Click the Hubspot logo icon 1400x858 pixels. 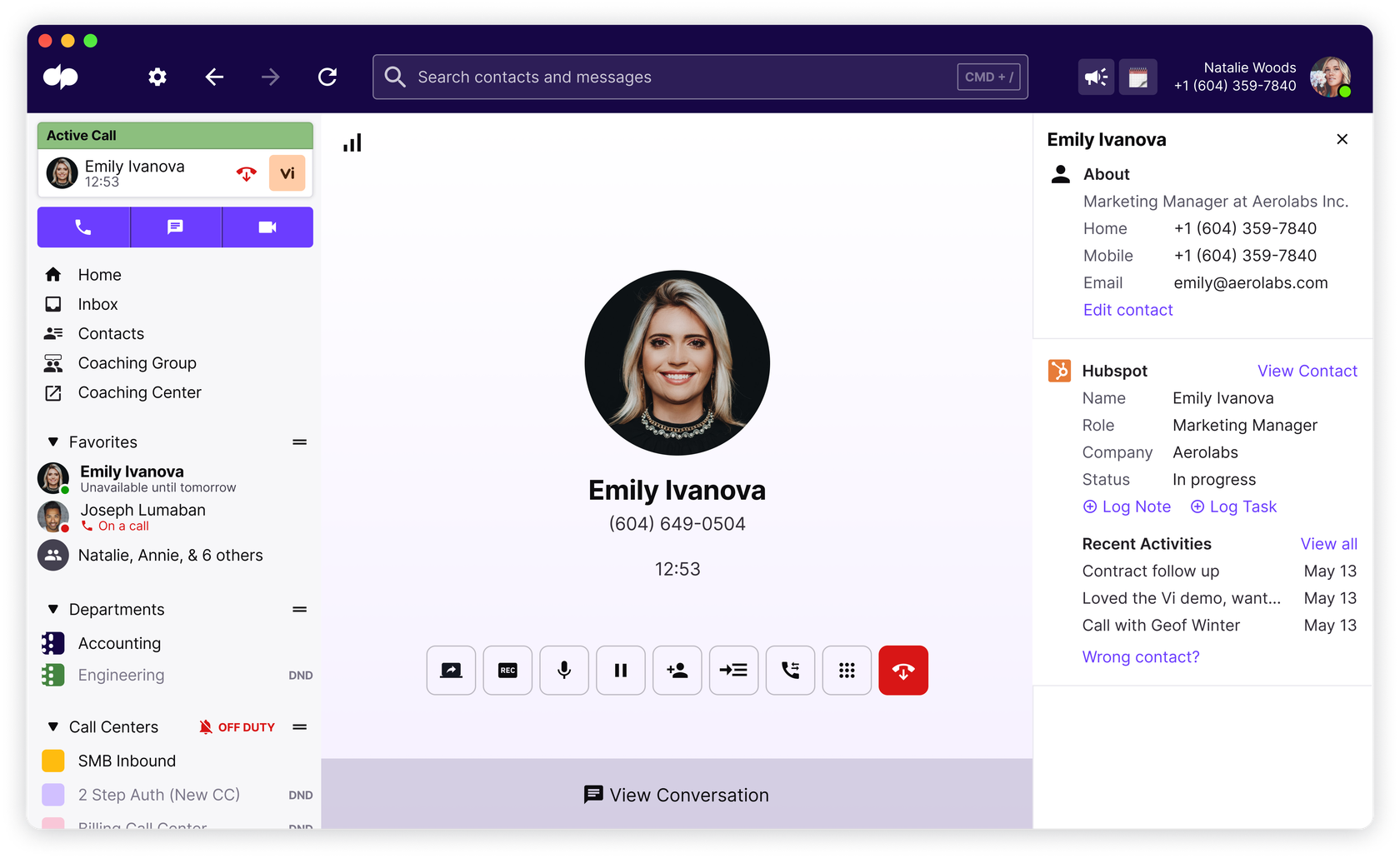tap(1059, 371)
